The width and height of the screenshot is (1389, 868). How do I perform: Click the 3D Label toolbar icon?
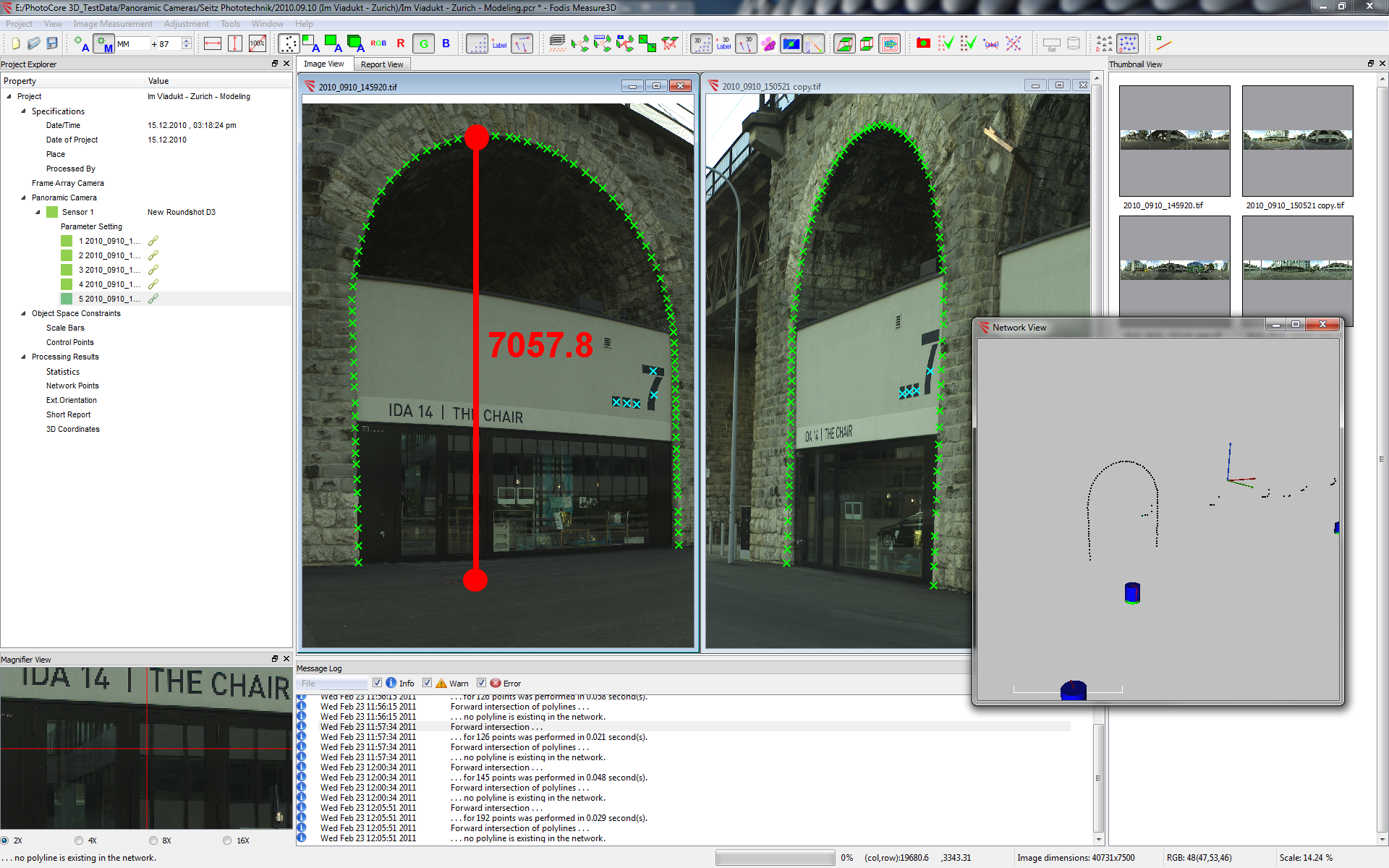click(x=724, y=43)
